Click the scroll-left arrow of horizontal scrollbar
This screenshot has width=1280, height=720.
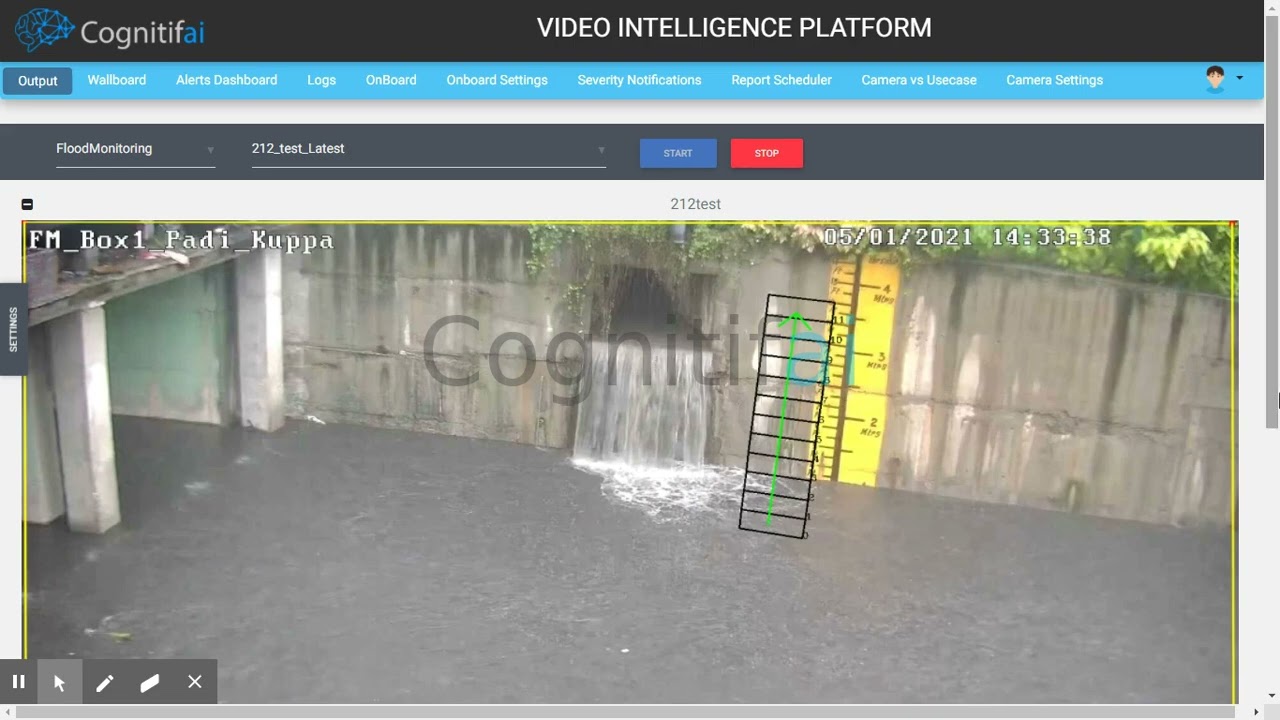[x=8, y=712]
